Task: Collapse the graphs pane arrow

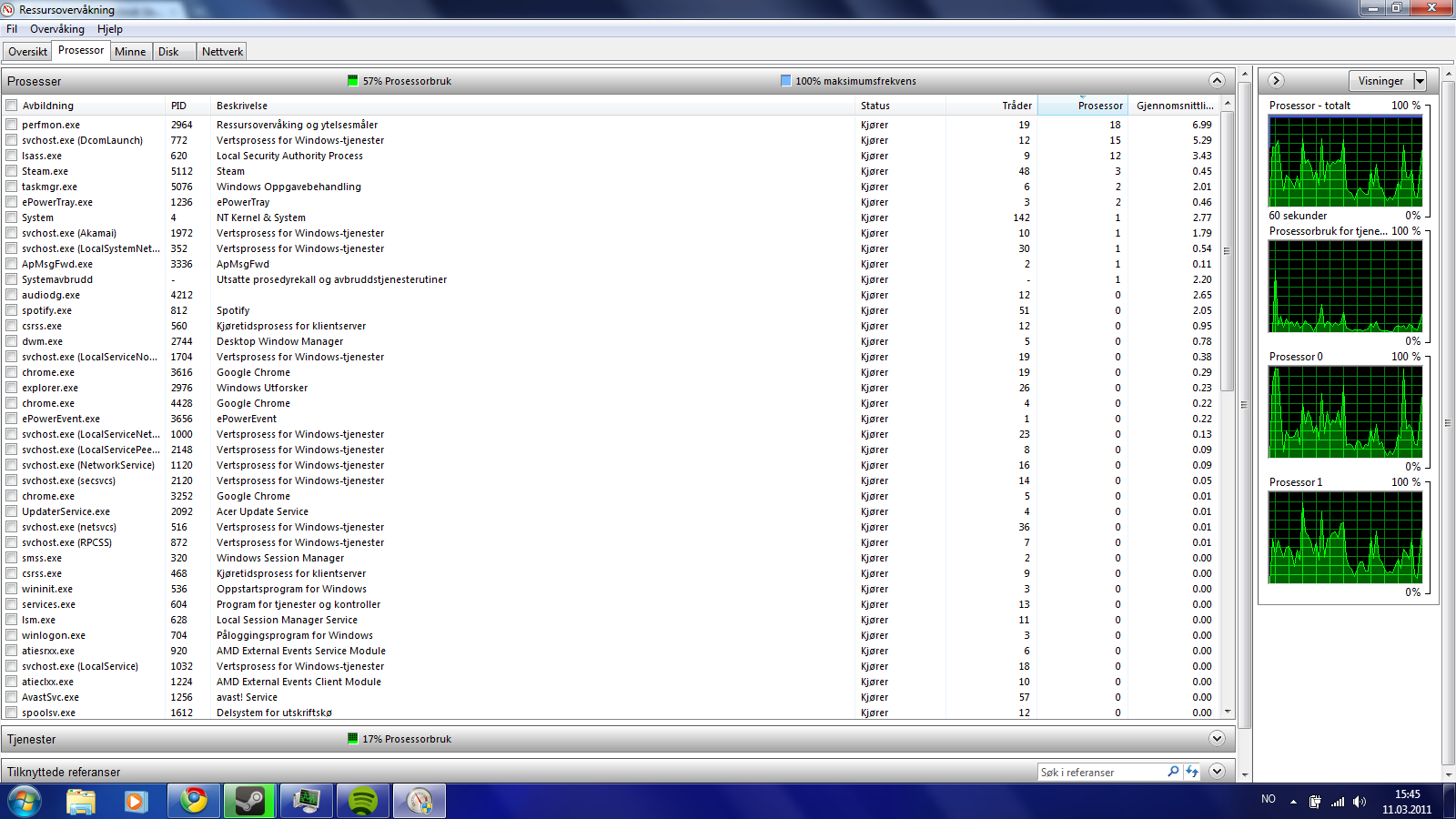Action: [x=1276, y=81]
